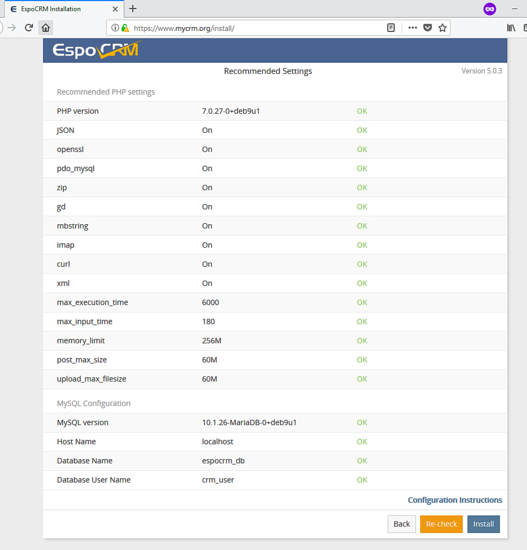Bookmark this page with the star icon
Image resolution: width=527 pixels, height=550 pixels.
coord(442,28)
